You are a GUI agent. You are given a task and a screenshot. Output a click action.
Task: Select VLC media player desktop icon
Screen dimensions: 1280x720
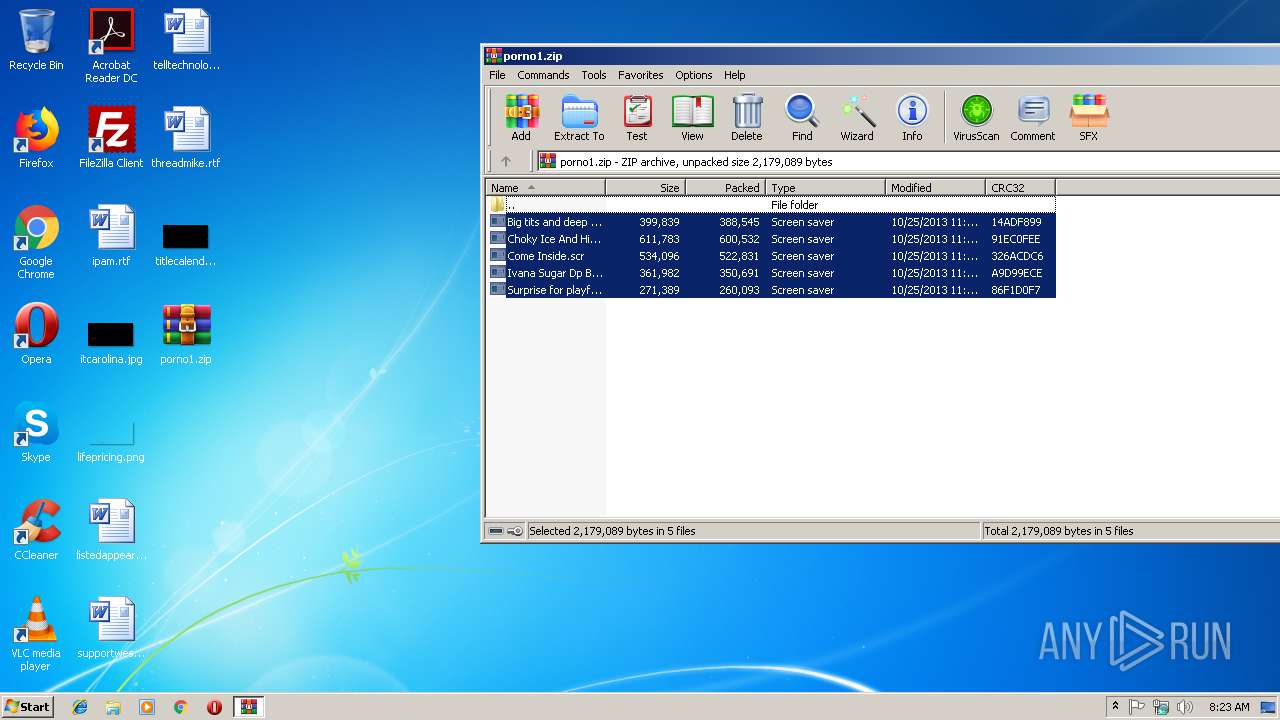[36, 634]
